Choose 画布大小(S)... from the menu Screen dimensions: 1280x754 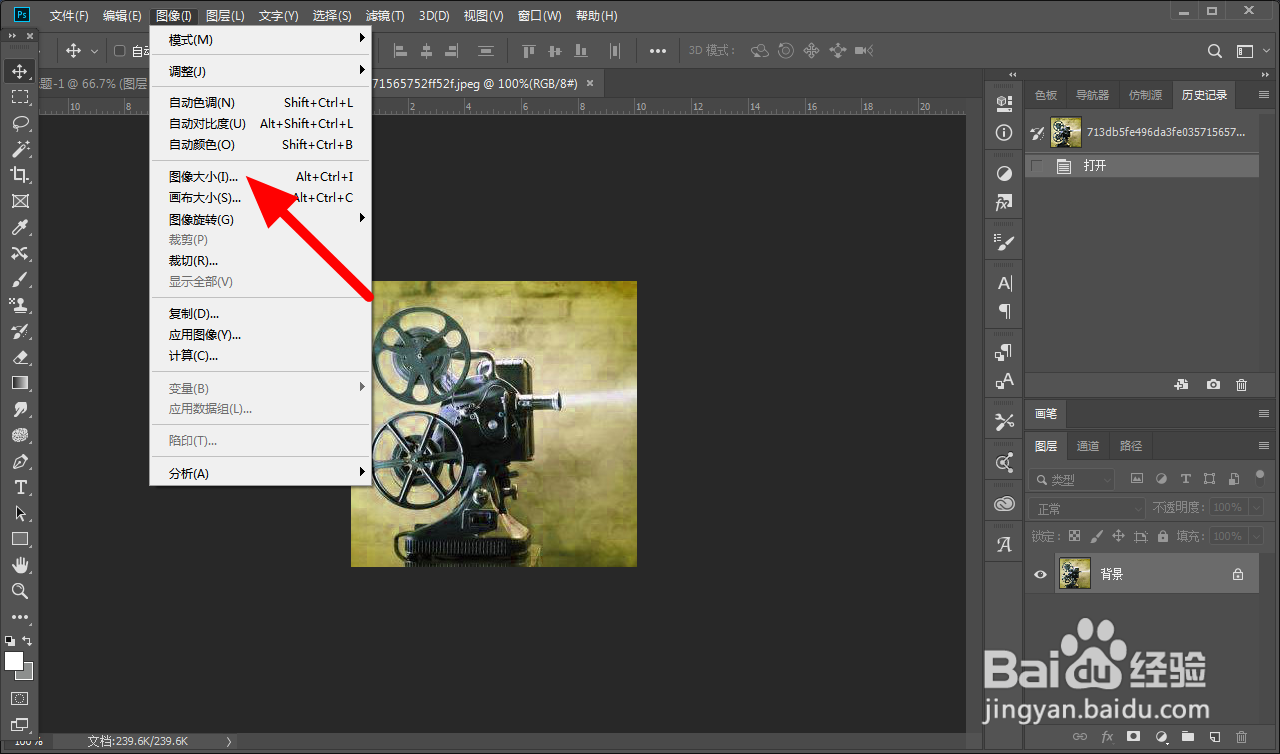point(260,198)
